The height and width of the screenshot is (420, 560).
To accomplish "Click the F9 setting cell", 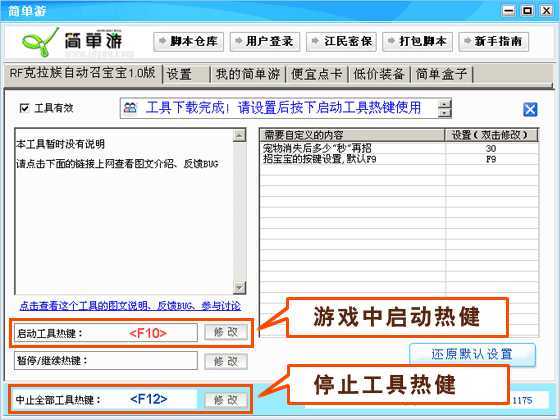I will [x=491, y=159].
